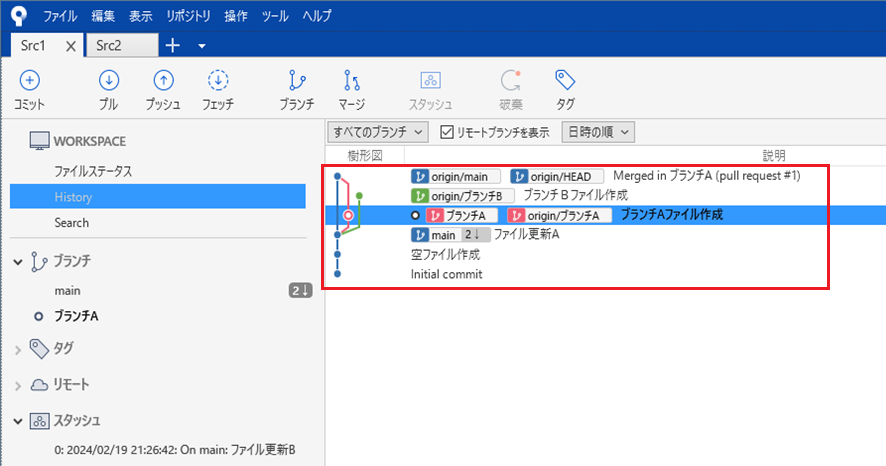
Task: Click the origin/main branch label
Action: pyautogui.click(x=455, y=177)
